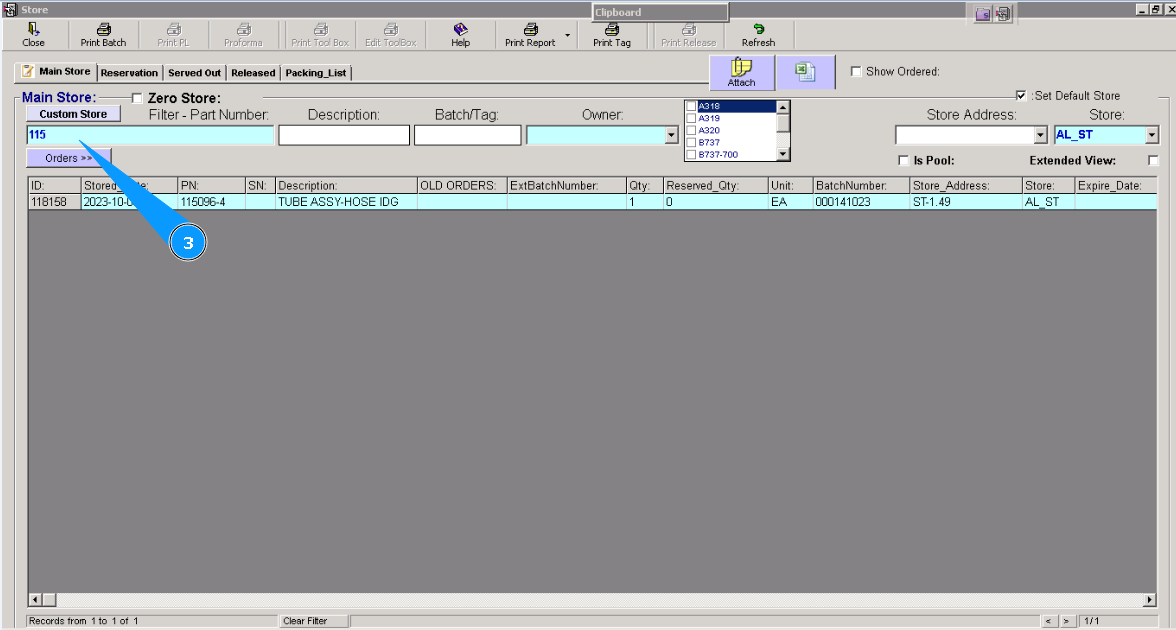Open the Served Out tab

194,73
